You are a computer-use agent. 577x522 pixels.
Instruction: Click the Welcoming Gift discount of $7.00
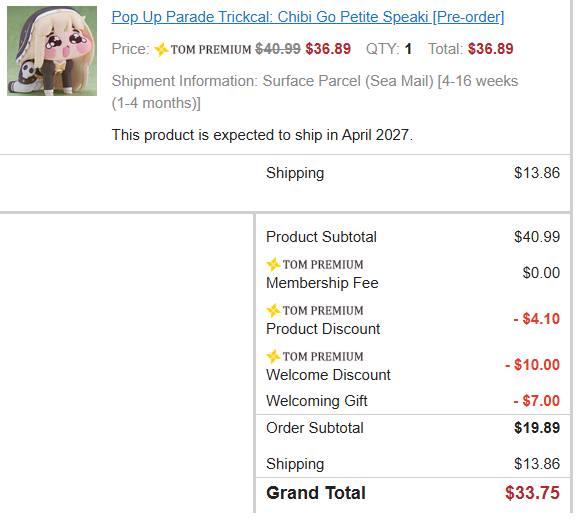click(x=537, y=401)
